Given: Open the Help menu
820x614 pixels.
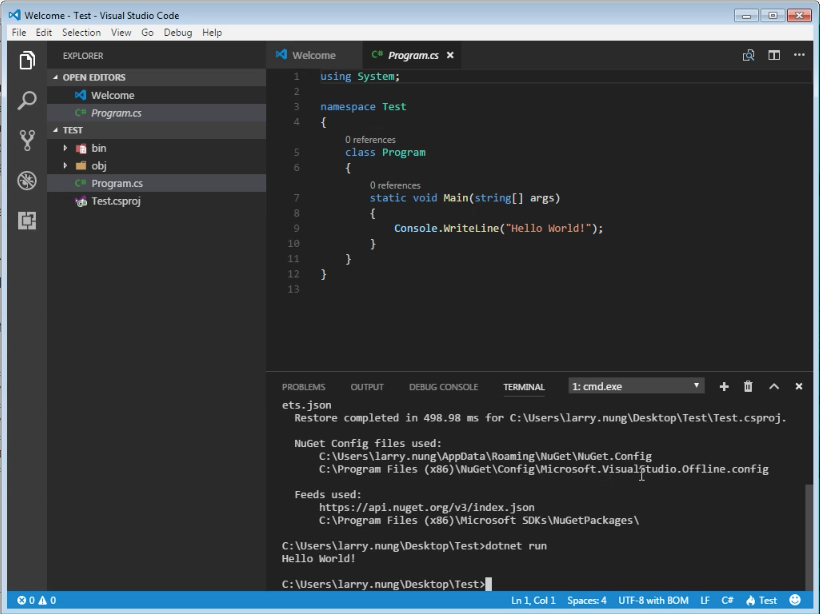Looking at the screenshot, I should 212,32.
